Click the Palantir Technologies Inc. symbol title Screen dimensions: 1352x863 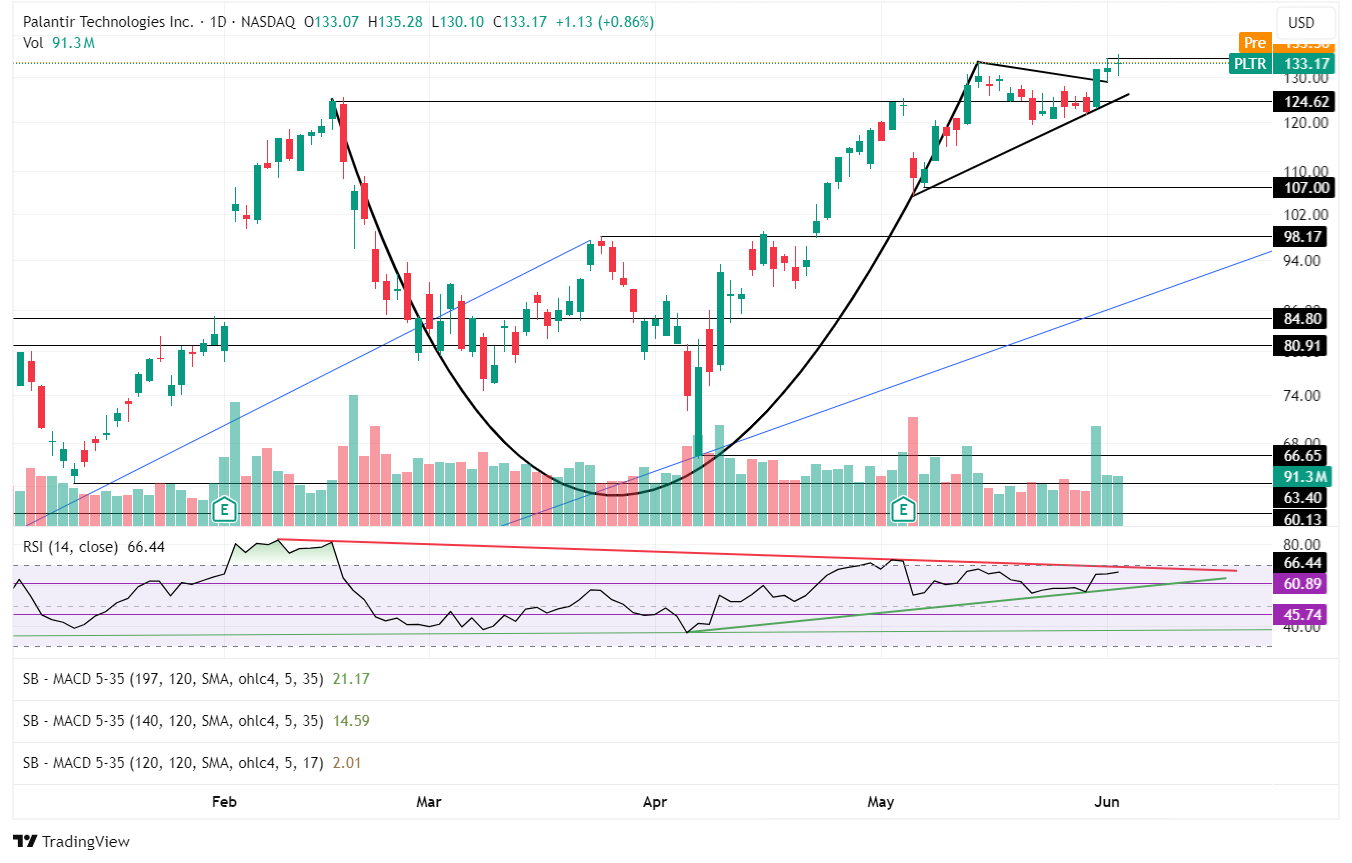point(108,22)
